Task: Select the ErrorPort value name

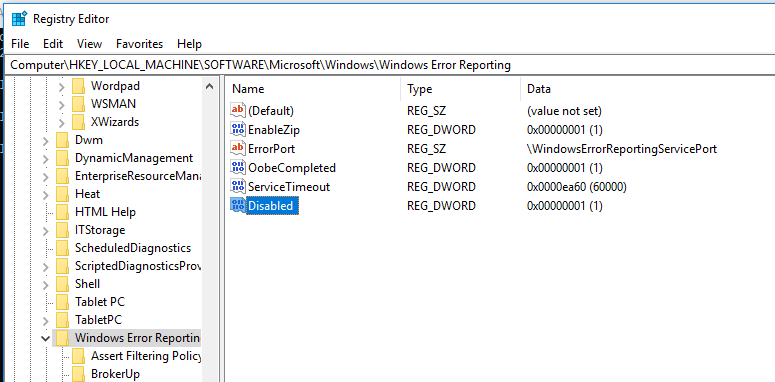Action: [x=271, y=149]
